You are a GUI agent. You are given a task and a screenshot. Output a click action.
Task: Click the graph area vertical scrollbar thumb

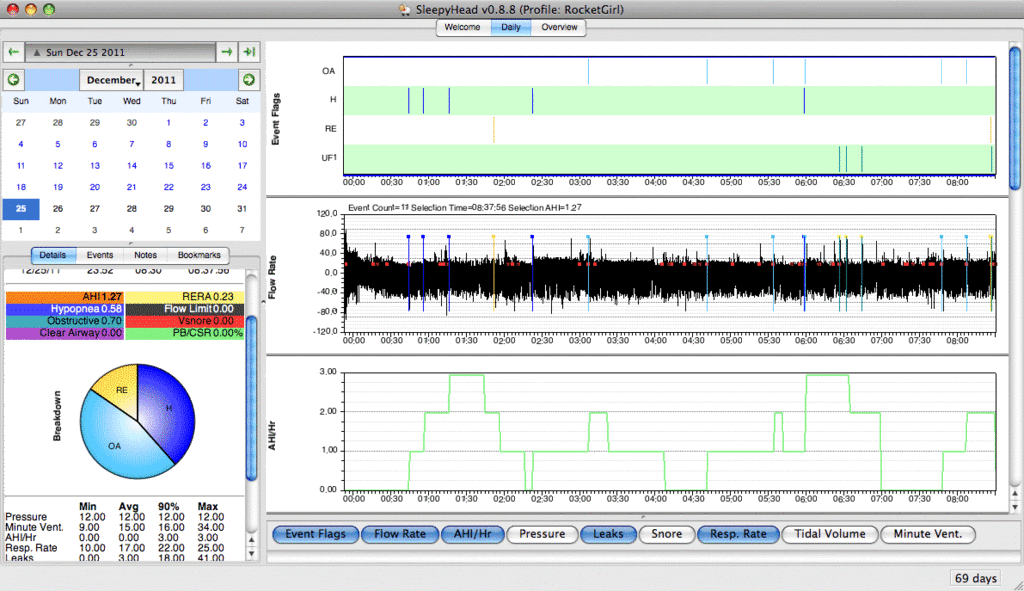coord(1015,118)
